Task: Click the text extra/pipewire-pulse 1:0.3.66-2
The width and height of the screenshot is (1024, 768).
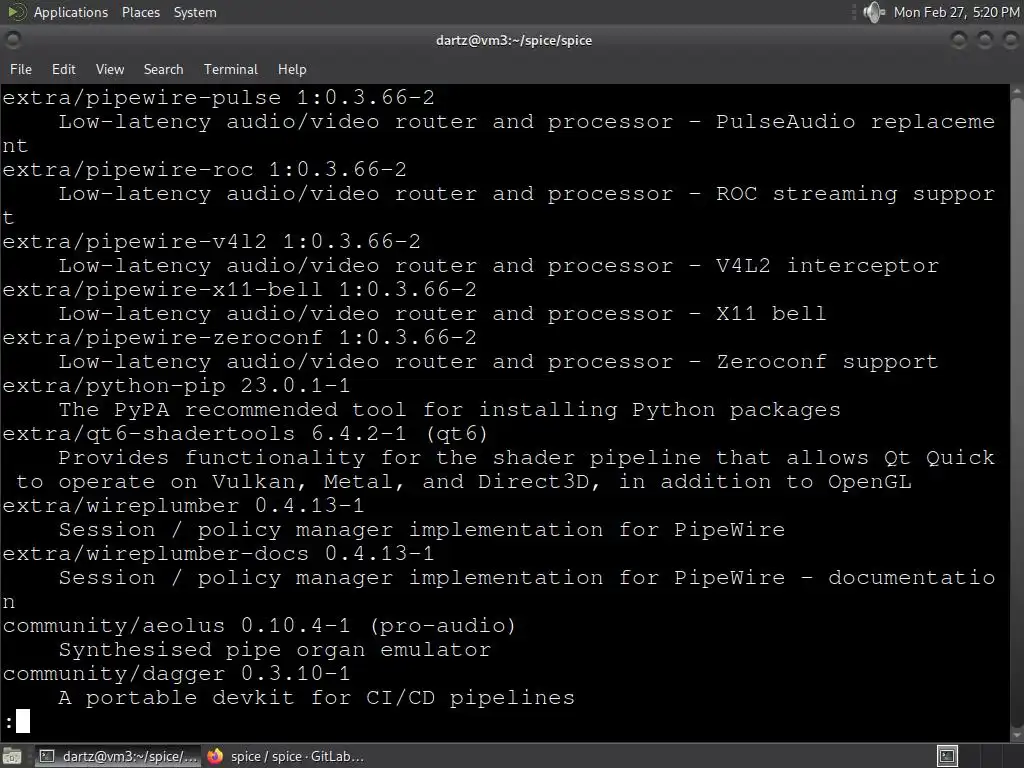Action: [218, 97]
